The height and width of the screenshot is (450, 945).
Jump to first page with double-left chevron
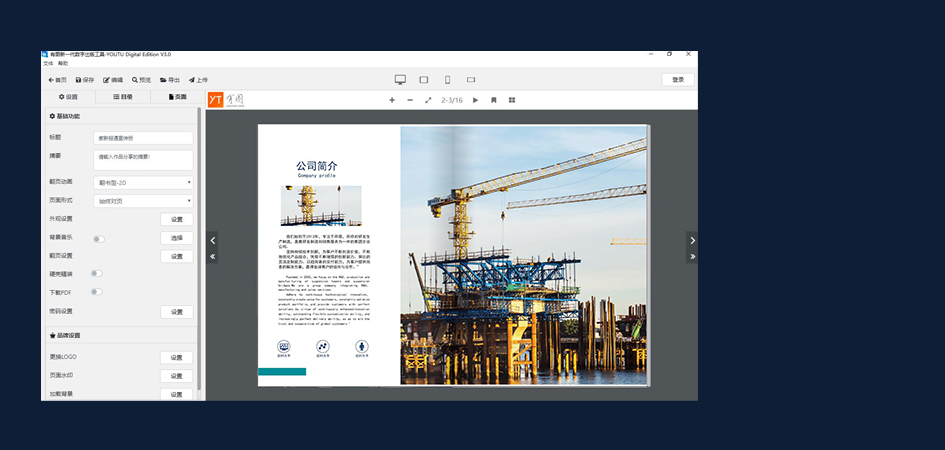[212, 257]
